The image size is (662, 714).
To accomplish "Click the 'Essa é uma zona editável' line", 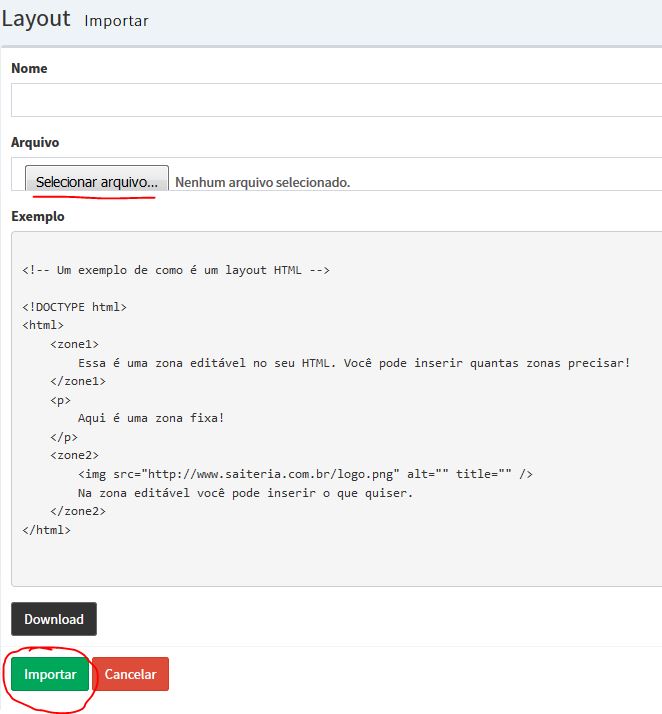I will (x=354, y=363).
